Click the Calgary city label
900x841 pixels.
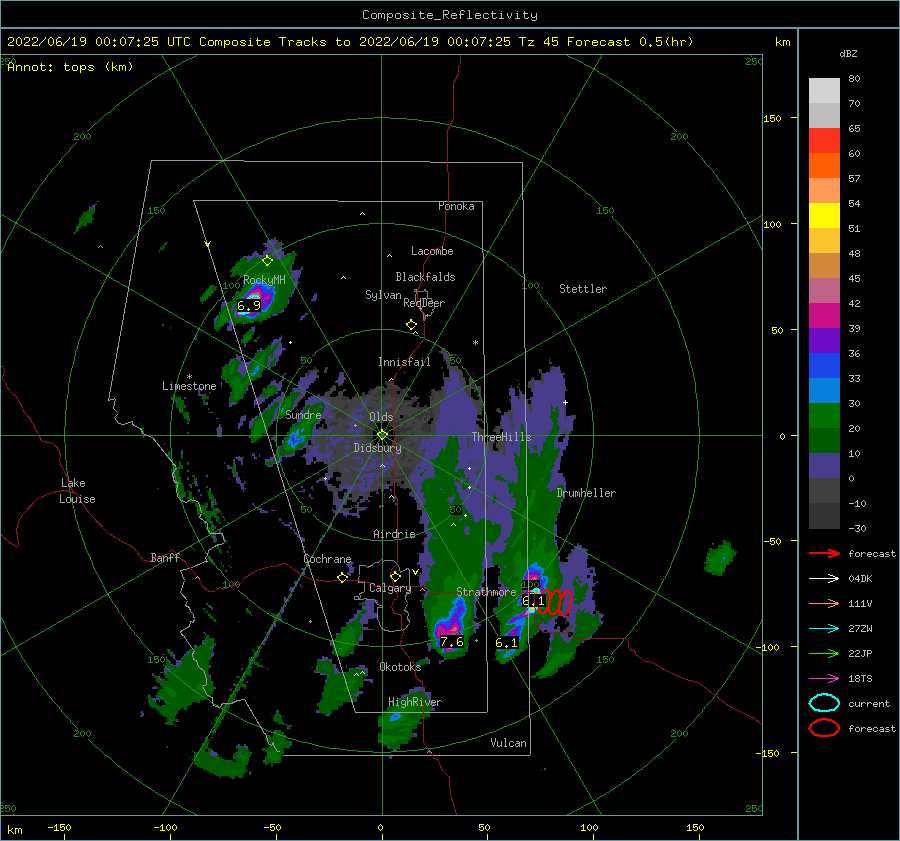click(390, 588)
